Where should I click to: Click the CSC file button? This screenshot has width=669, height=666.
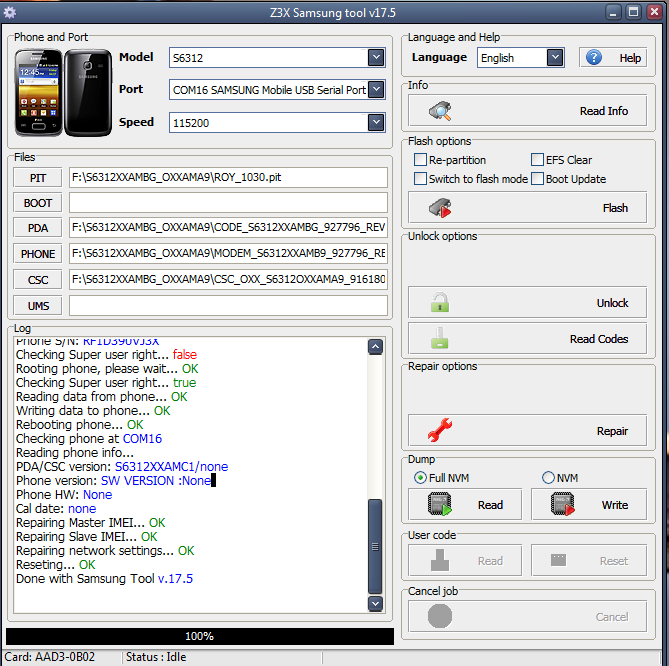point(38,280)
